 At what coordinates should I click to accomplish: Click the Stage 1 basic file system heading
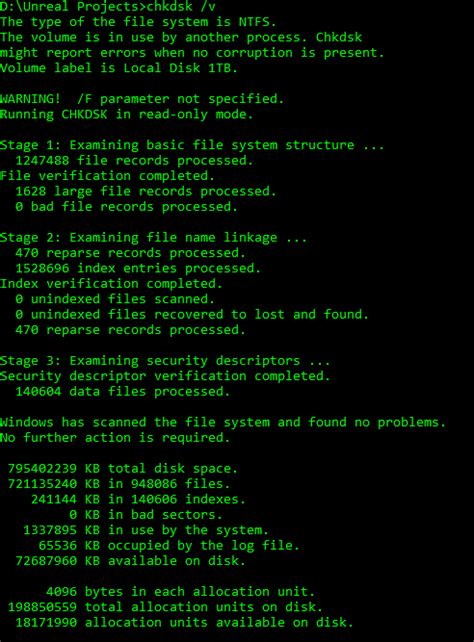pyautogui.click(x=192, y=145)
